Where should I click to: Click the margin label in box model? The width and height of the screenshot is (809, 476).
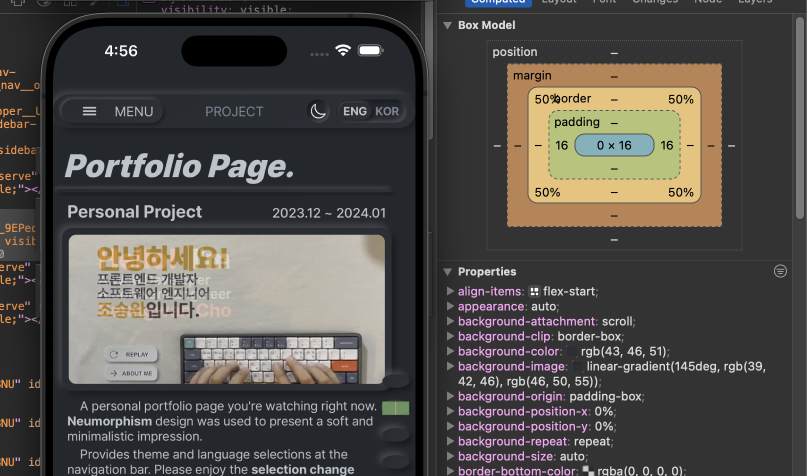coord(532,76)
